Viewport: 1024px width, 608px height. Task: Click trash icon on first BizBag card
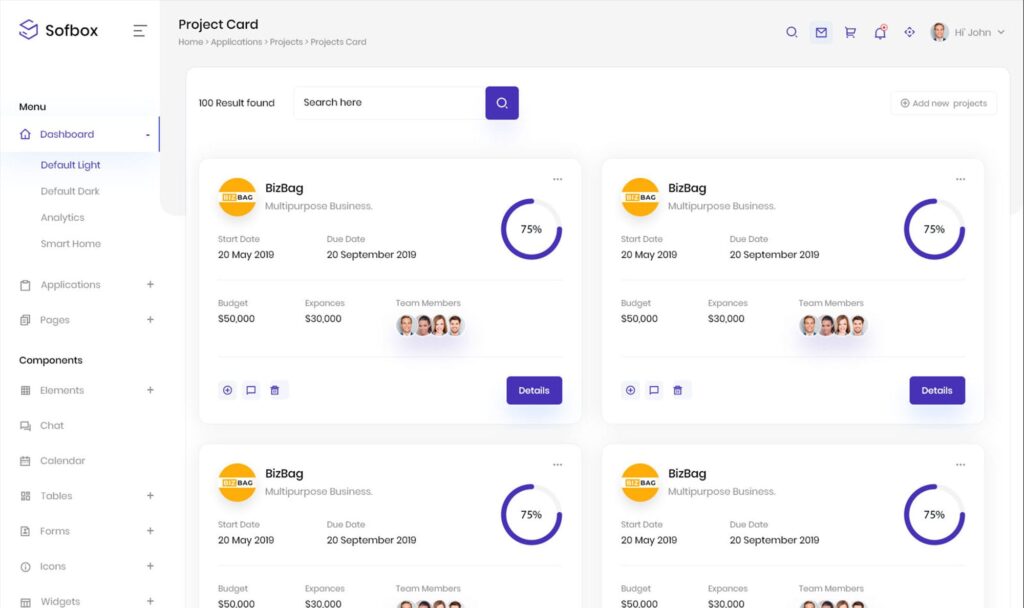coord(275,390)
